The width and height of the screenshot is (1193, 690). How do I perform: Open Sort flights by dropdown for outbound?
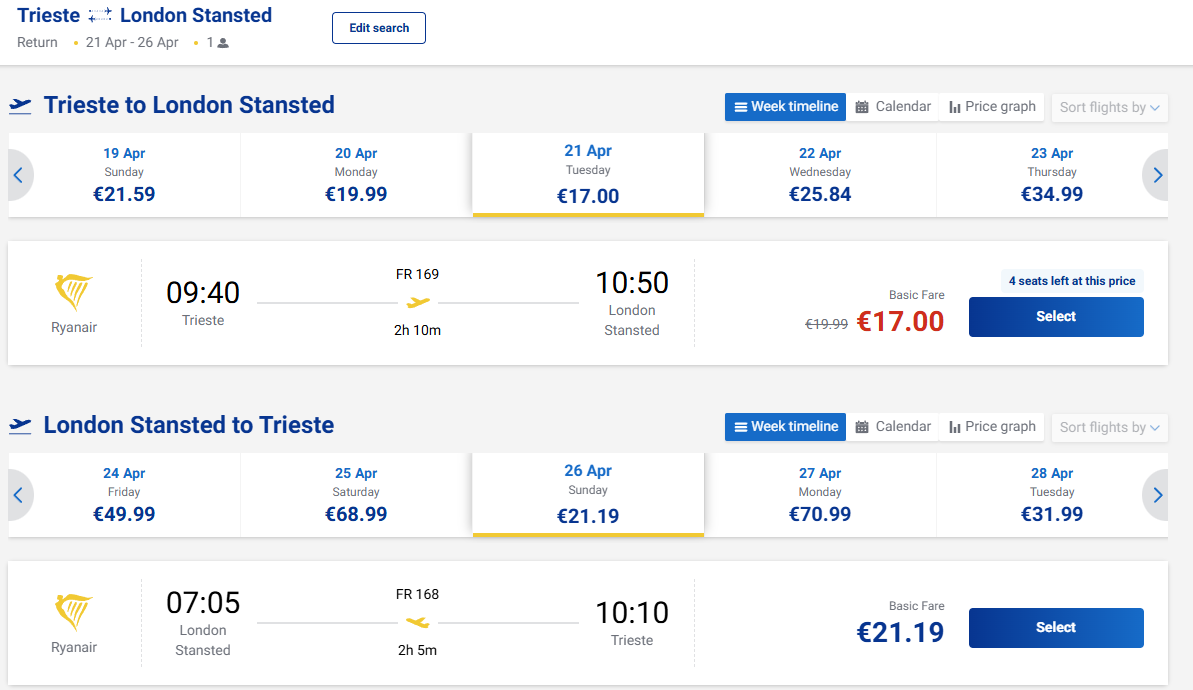[1109, 107]
